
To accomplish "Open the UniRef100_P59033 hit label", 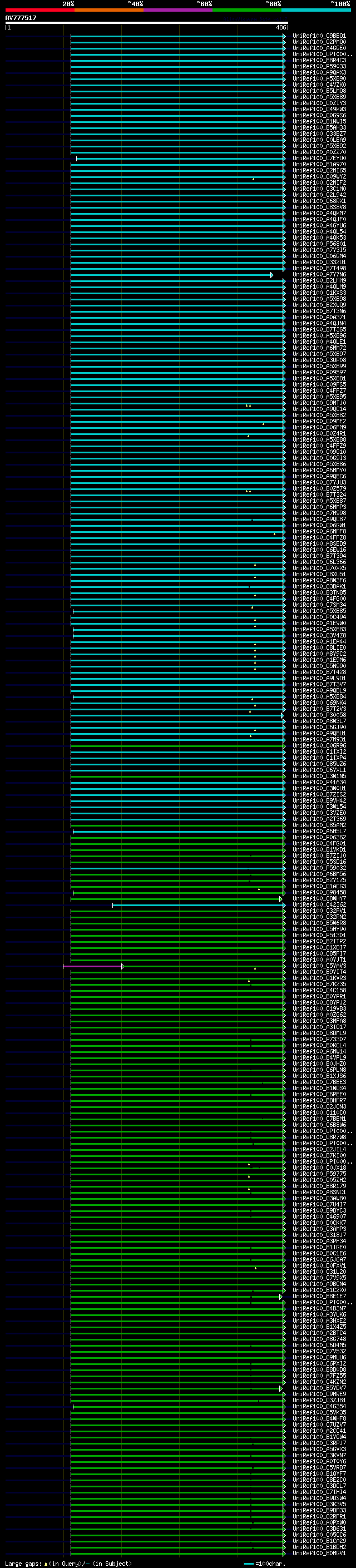I will coord(319,66).
